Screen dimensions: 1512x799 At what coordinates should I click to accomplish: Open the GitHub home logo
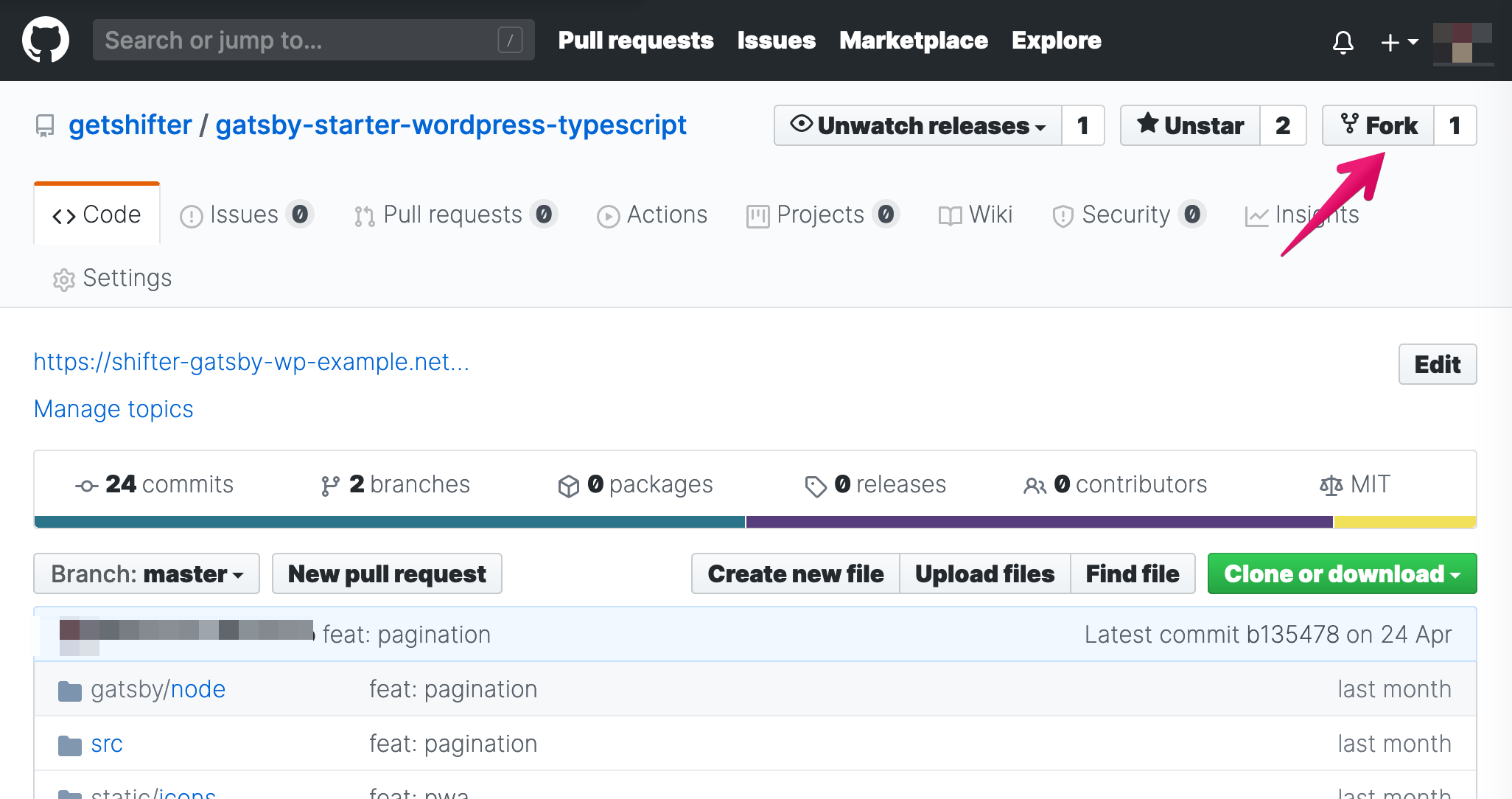46,40
